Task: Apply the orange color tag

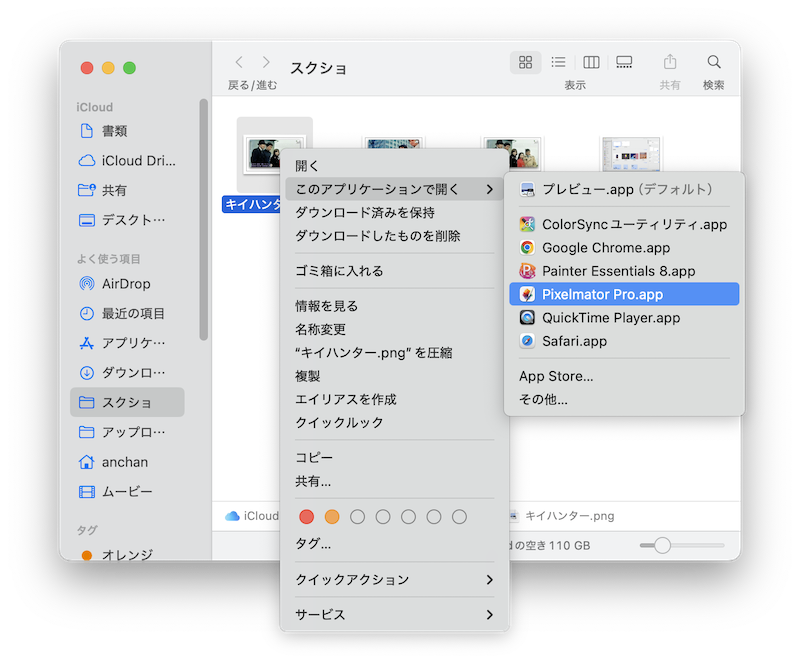Action: (332, 517)
